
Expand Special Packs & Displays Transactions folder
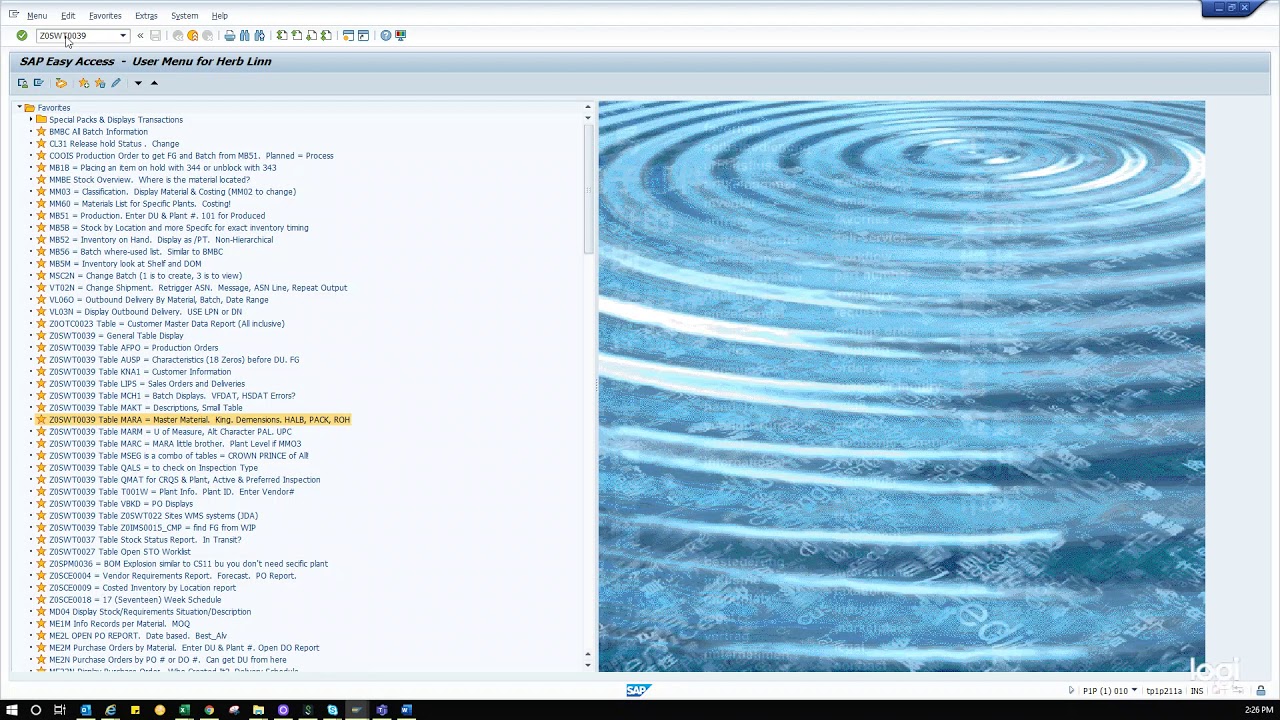pyautogui.click(x=31, y=120)
